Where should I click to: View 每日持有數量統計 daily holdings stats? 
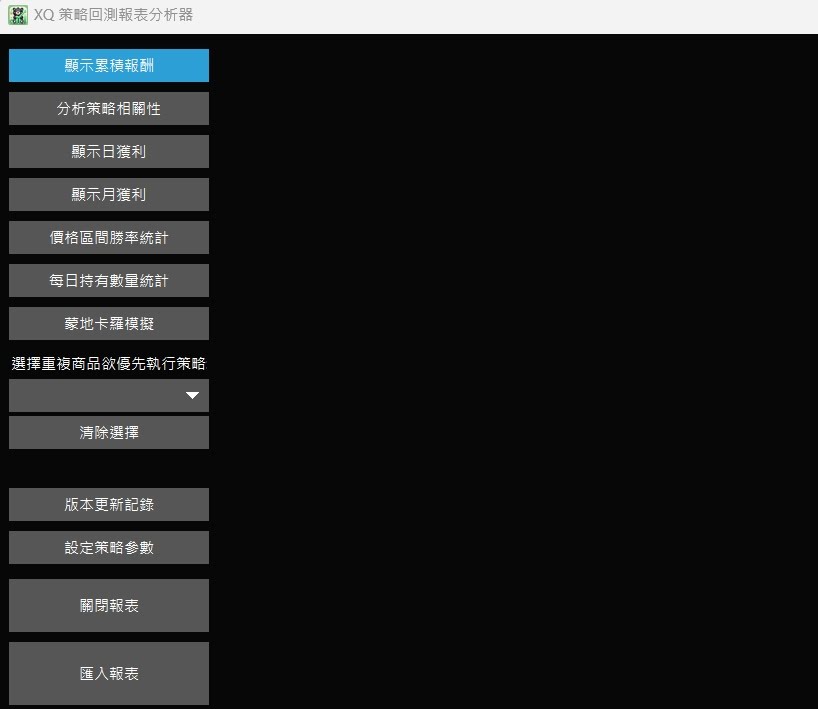109,280
